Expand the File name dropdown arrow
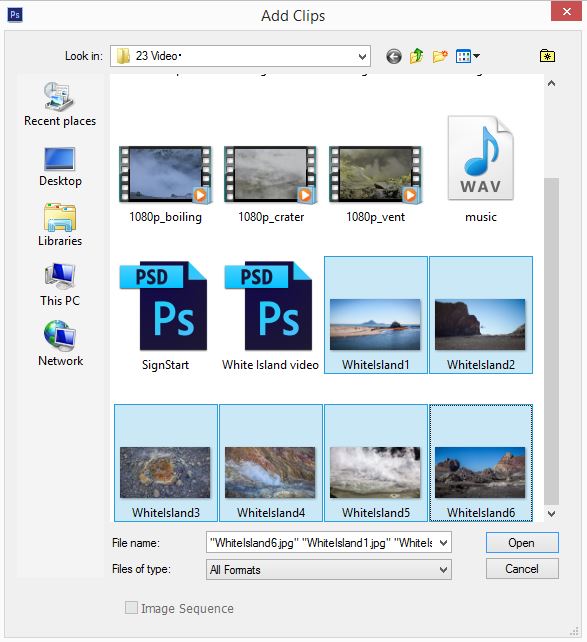 pyautogui.click(x=443, y=543)
